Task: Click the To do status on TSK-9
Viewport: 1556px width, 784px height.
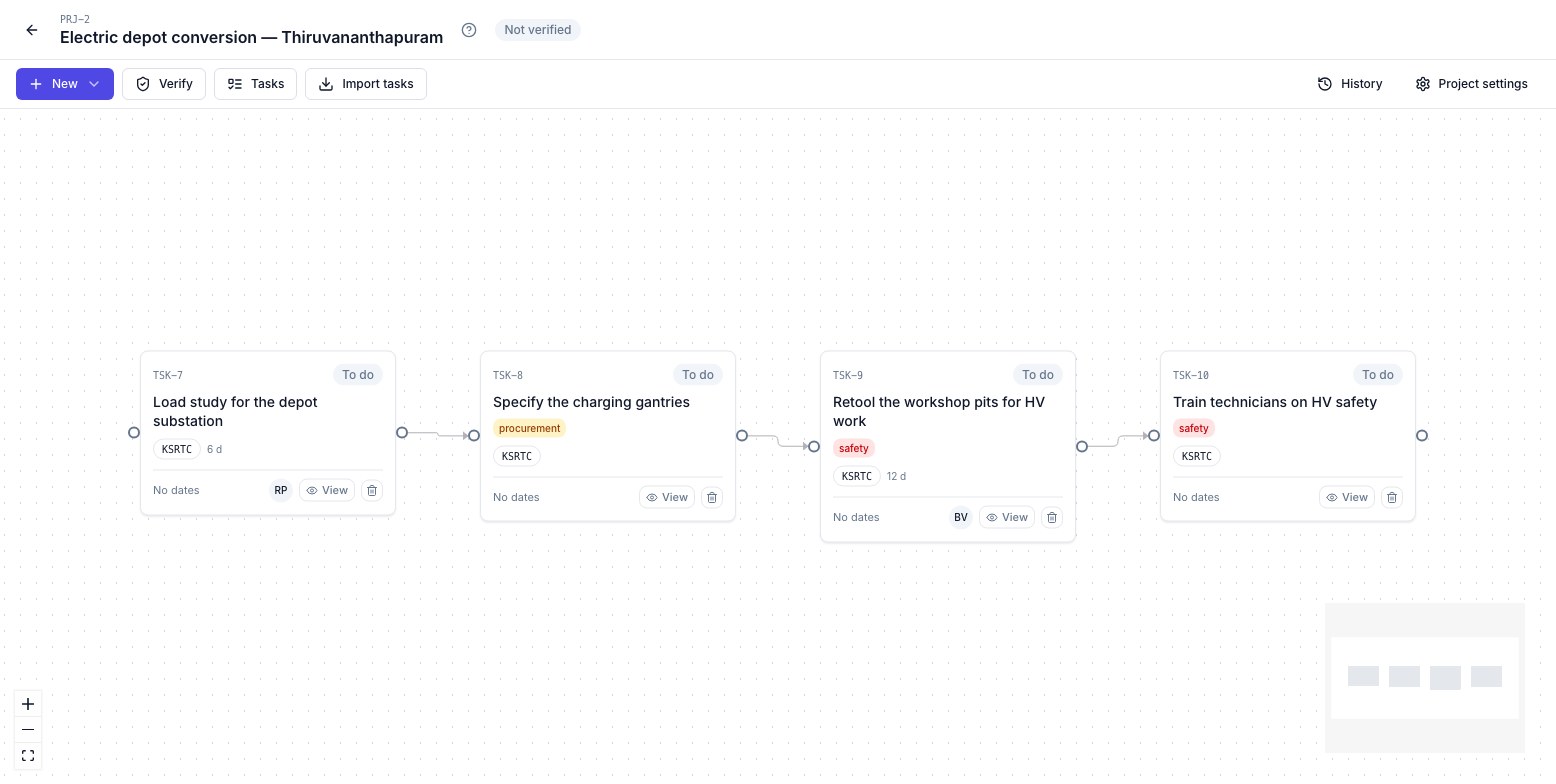Action: [1038, 375]
